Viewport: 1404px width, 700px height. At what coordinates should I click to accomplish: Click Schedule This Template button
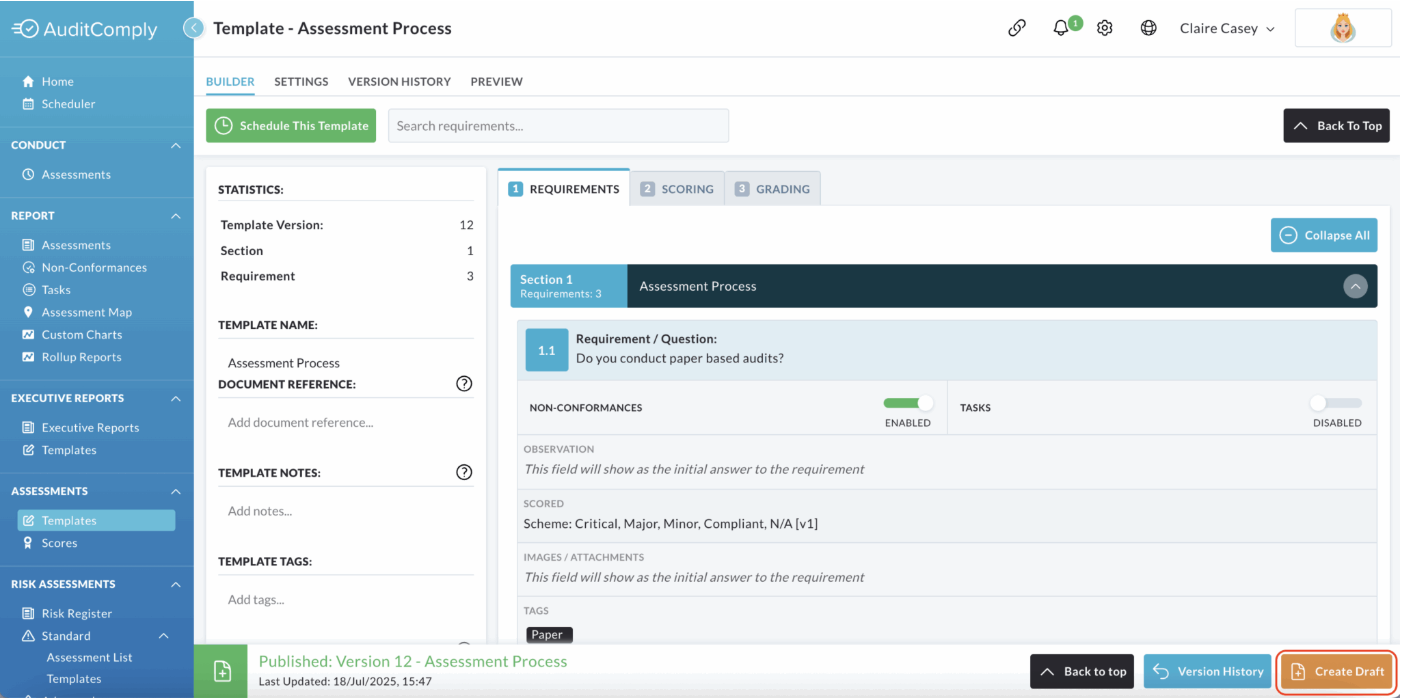pos(291,126)
